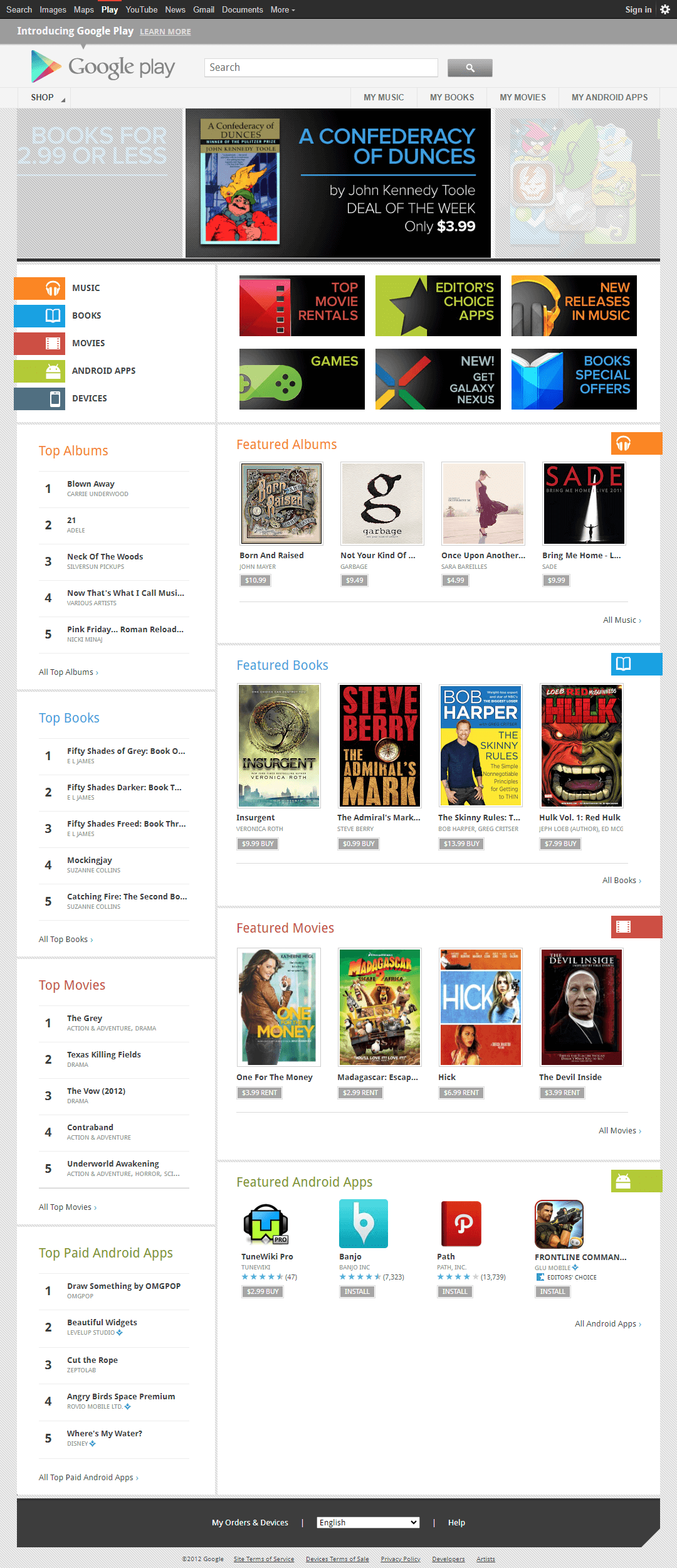Open the English language dropdown
The width and height of the screenshot is (677, 1568).
point(368,1522)
